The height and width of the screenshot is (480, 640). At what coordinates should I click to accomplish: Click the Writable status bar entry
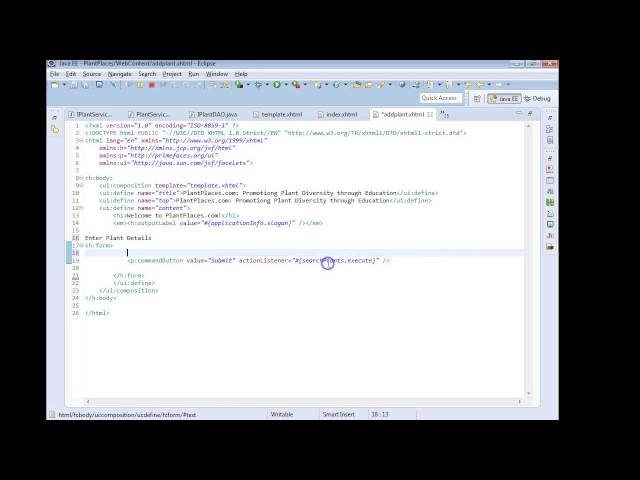coord(282,414)
